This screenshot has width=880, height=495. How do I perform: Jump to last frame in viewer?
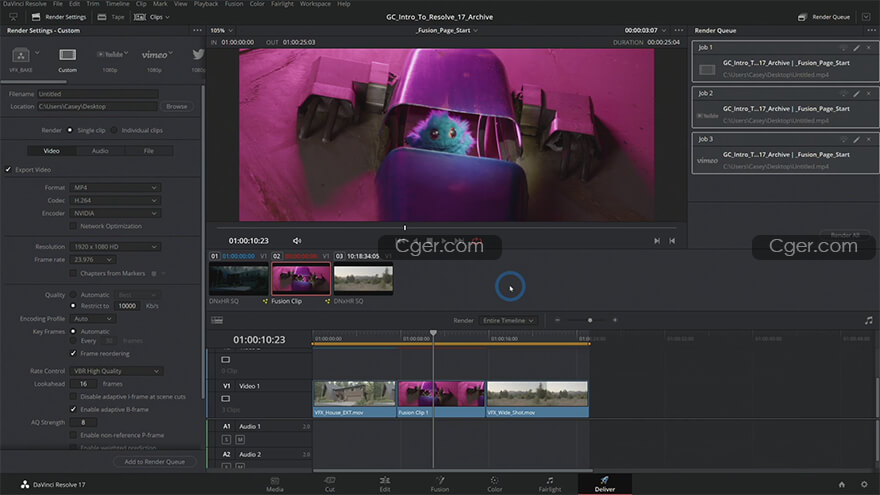pyautogui.click(x=657, y=241)
